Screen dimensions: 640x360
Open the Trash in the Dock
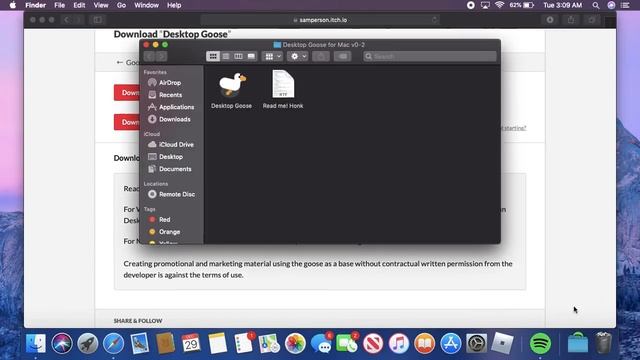pos(603,343)
